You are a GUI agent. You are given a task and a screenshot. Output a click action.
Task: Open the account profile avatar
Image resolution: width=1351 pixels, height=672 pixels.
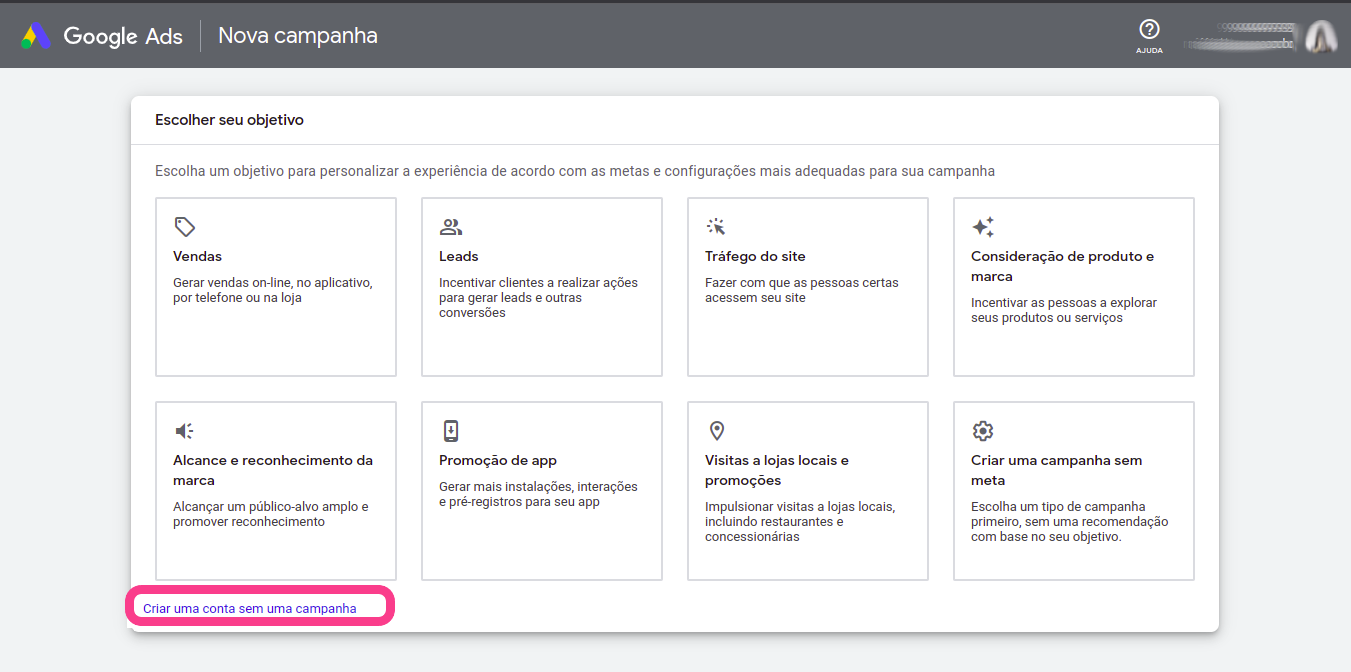point(1321,38)
